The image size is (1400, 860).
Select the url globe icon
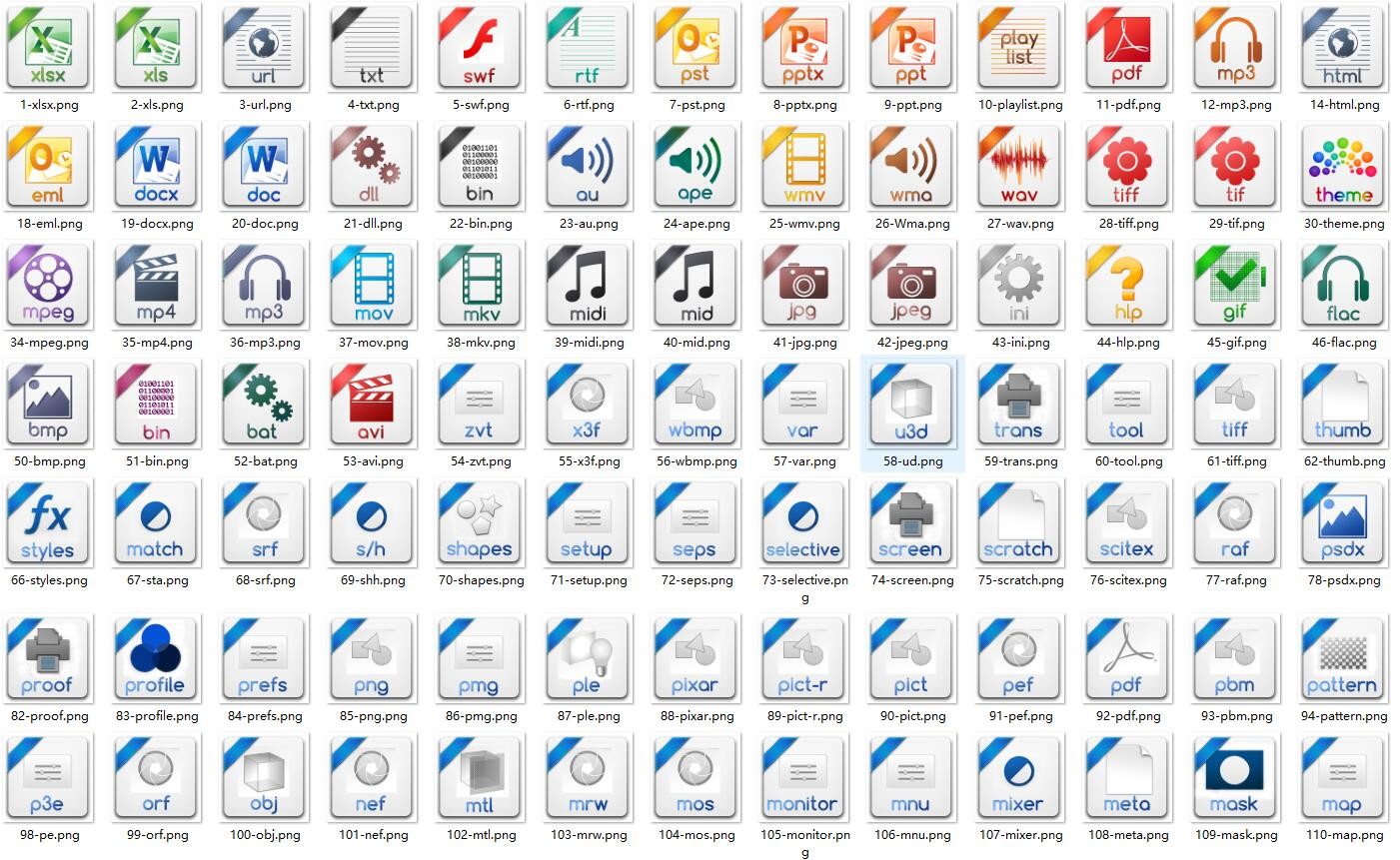tap(264, 48)
